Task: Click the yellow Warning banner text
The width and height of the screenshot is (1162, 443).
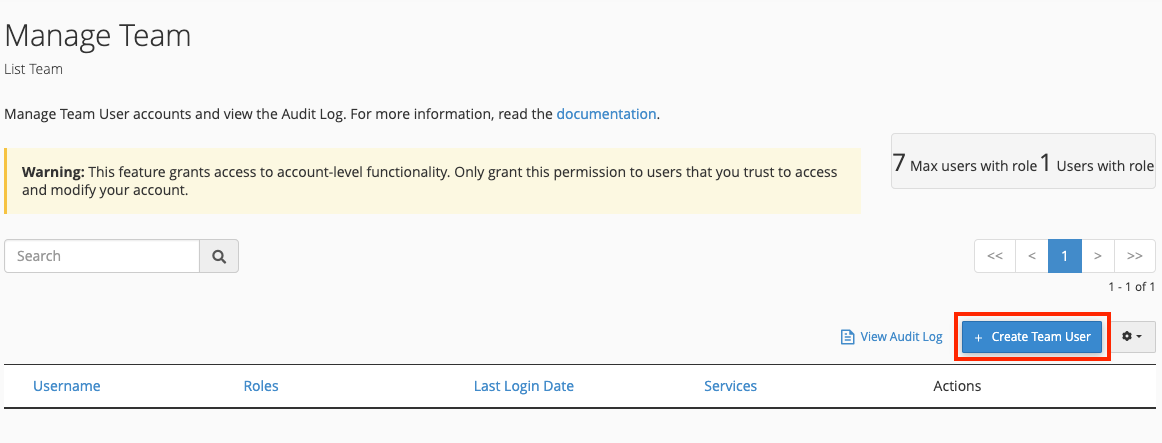Action: (x=430, y=181)
